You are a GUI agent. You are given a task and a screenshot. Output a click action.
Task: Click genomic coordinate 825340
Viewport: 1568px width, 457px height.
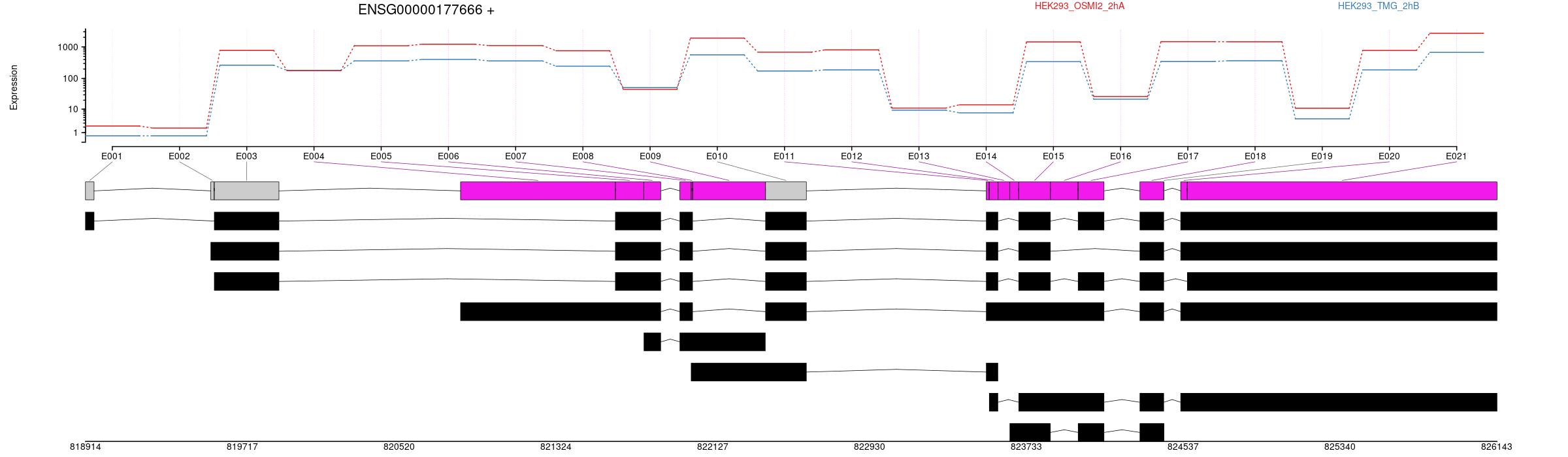pyautogui.click(x=1339, y=447)
